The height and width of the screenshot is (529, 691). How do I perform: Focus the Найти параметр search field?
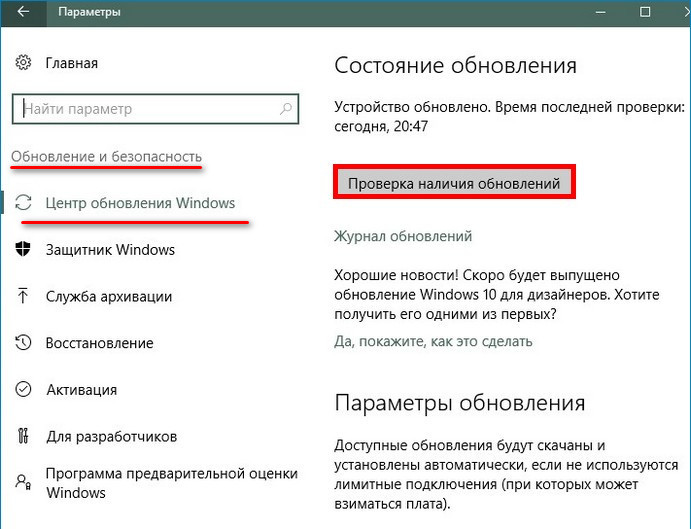click(x=155, y=108)
